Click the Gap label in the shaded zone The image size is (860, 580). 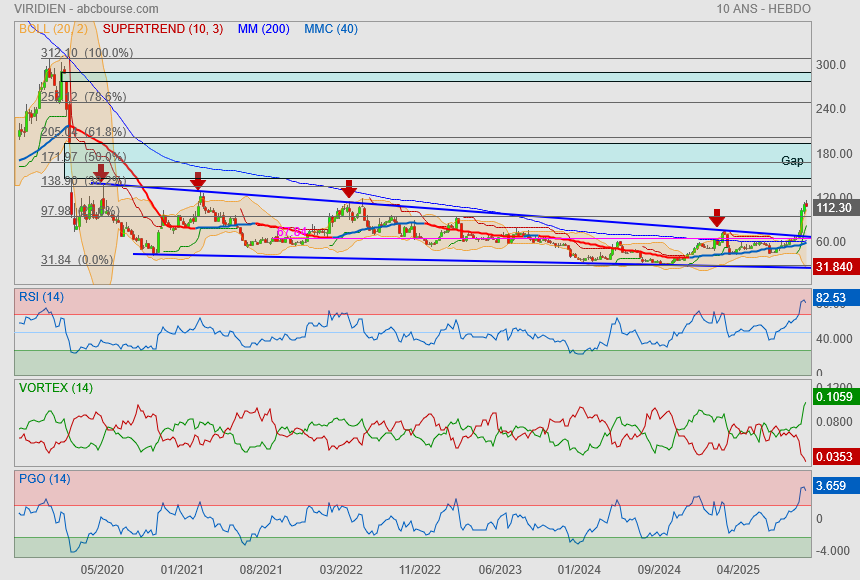click(792, 161)
